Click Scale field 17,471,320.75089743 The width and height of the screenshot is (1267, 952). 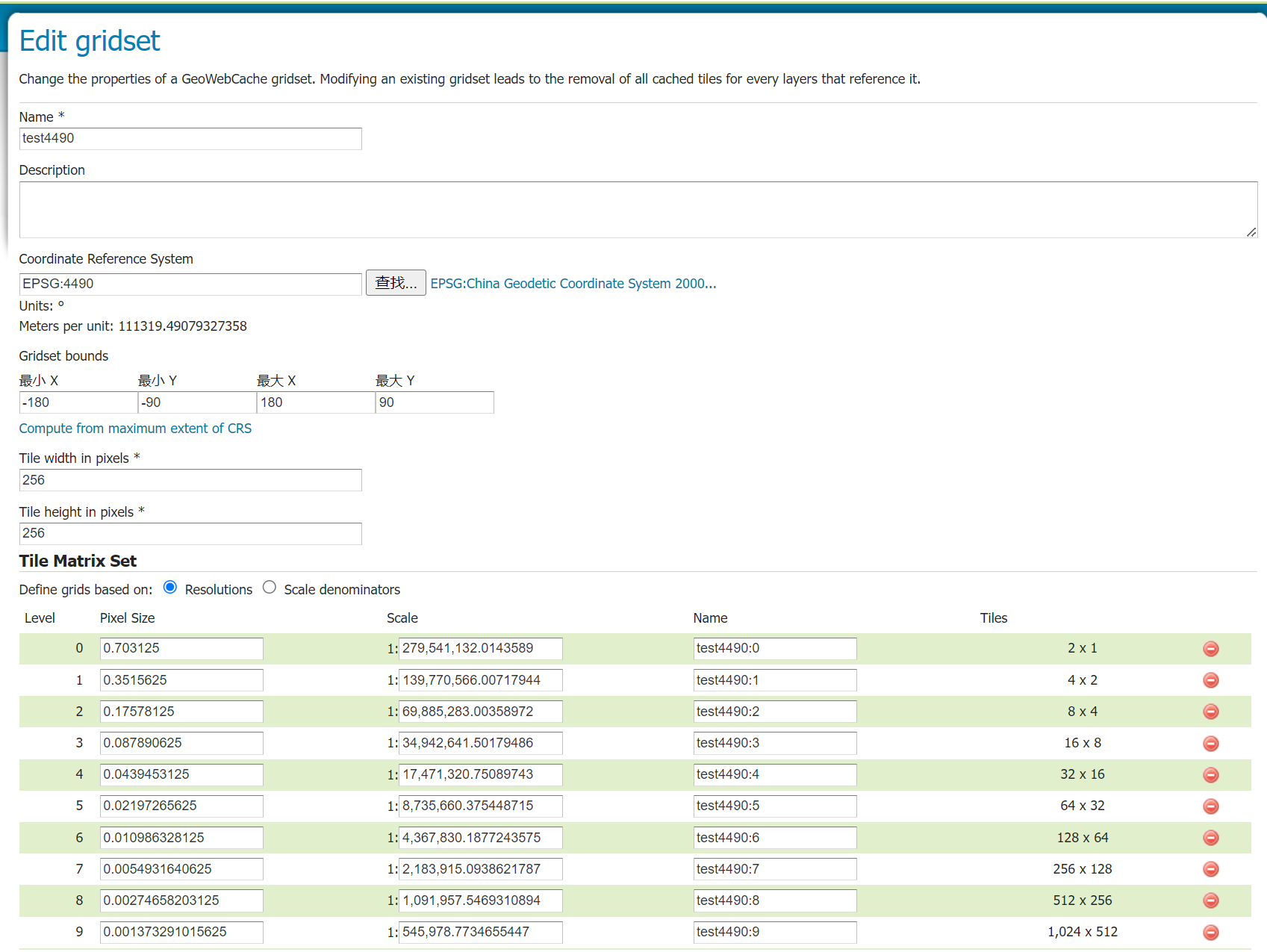(481, 775)
